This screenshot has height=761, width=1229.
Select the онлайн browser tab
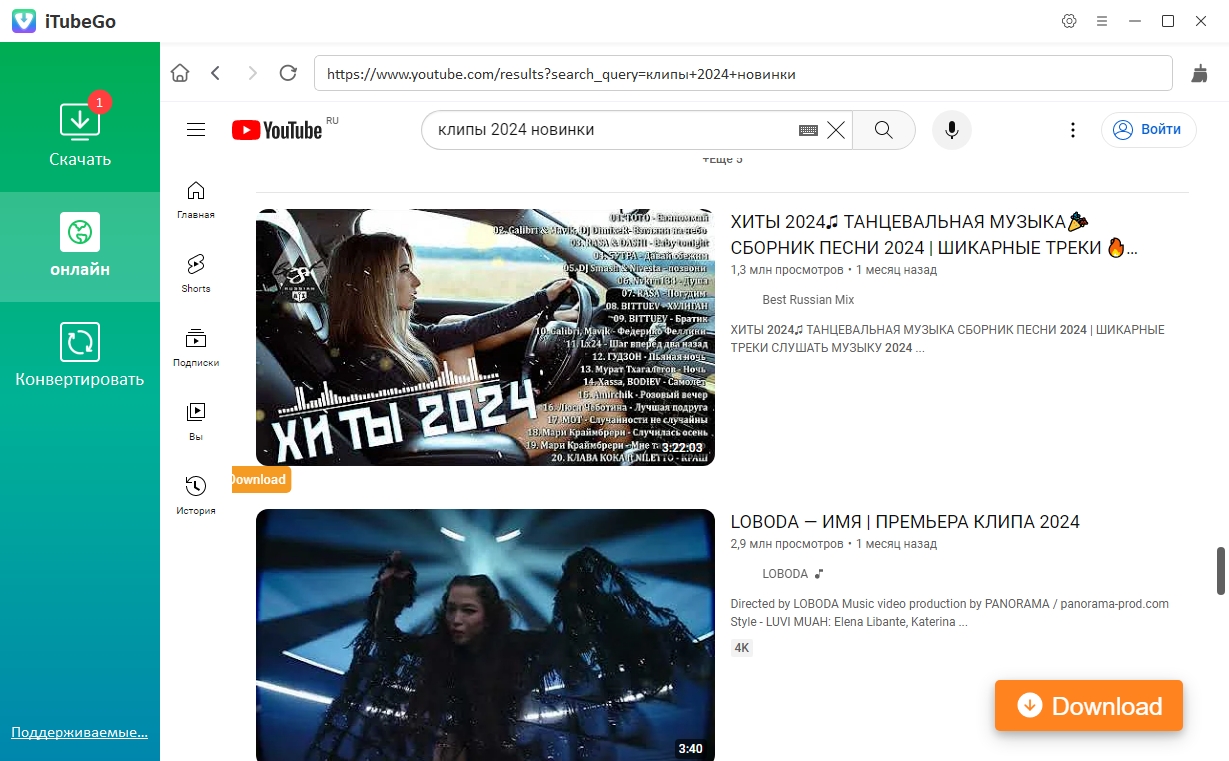(x=80, y=245)
